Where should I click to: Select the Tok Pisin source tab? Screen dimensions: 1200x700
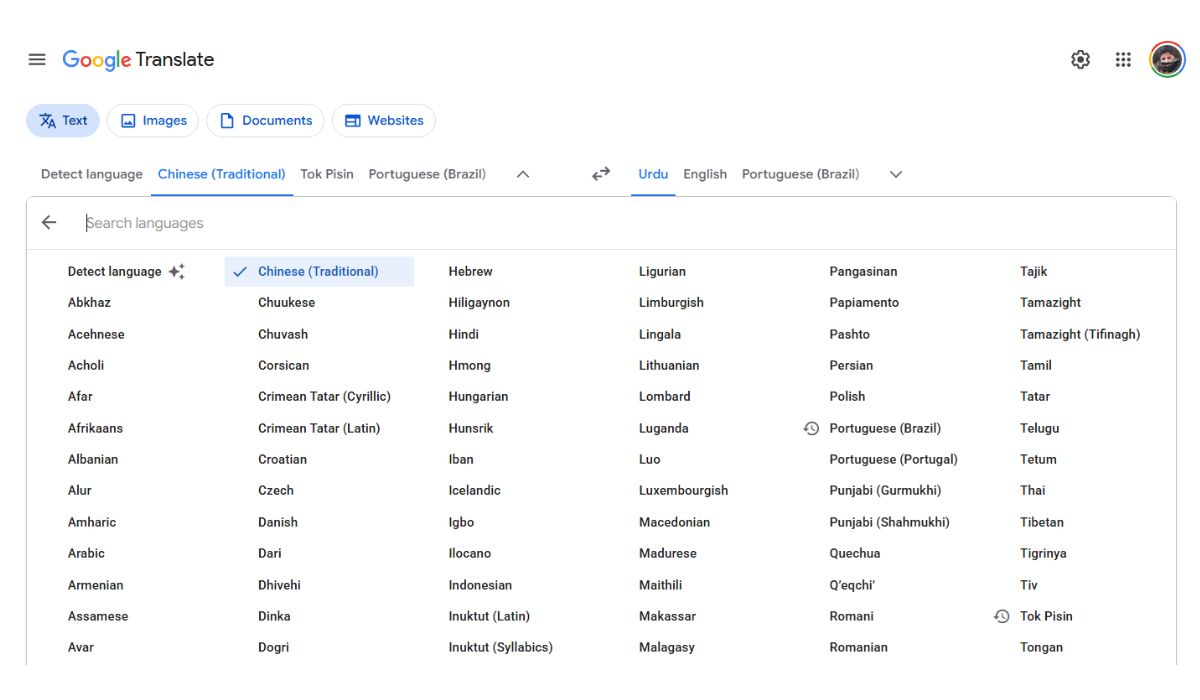327,174
